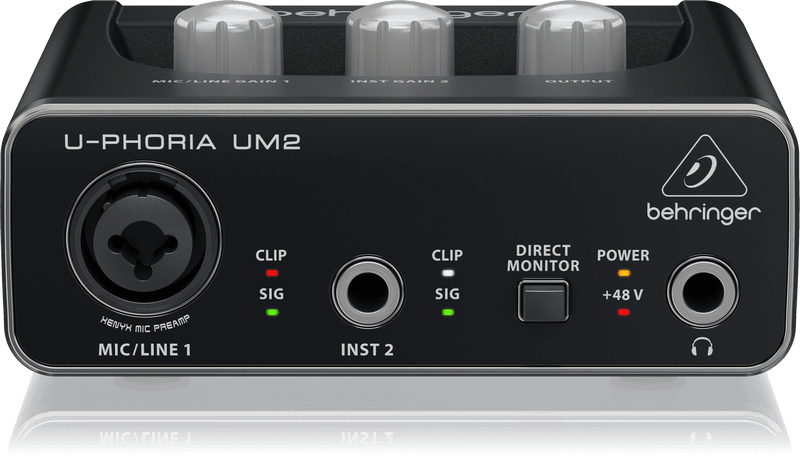The image size is (800, 456).
Task: Click the SIG label next to MIC/LINE 1
Action: (271, 294)
